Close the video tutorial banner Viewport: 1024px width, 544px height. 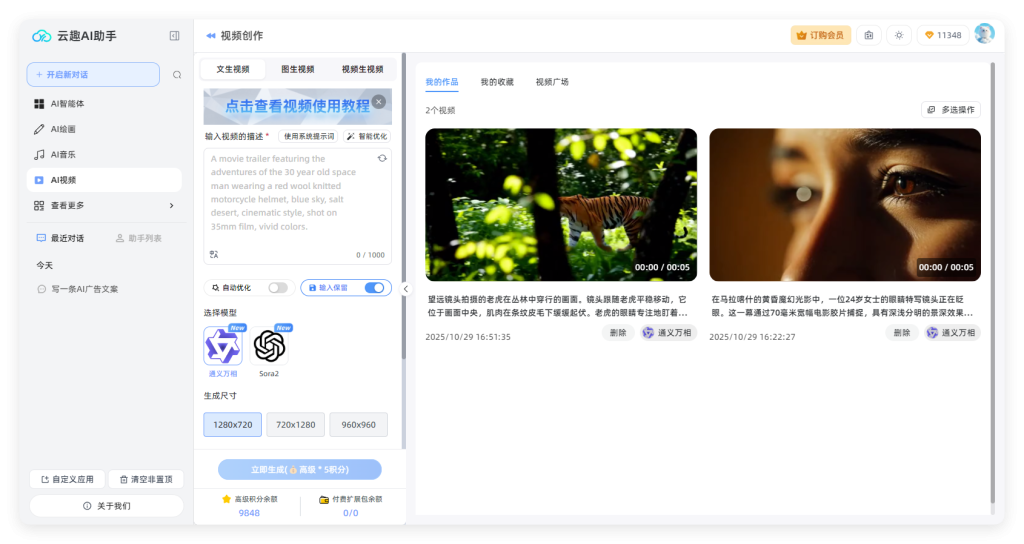click(378, 102)
